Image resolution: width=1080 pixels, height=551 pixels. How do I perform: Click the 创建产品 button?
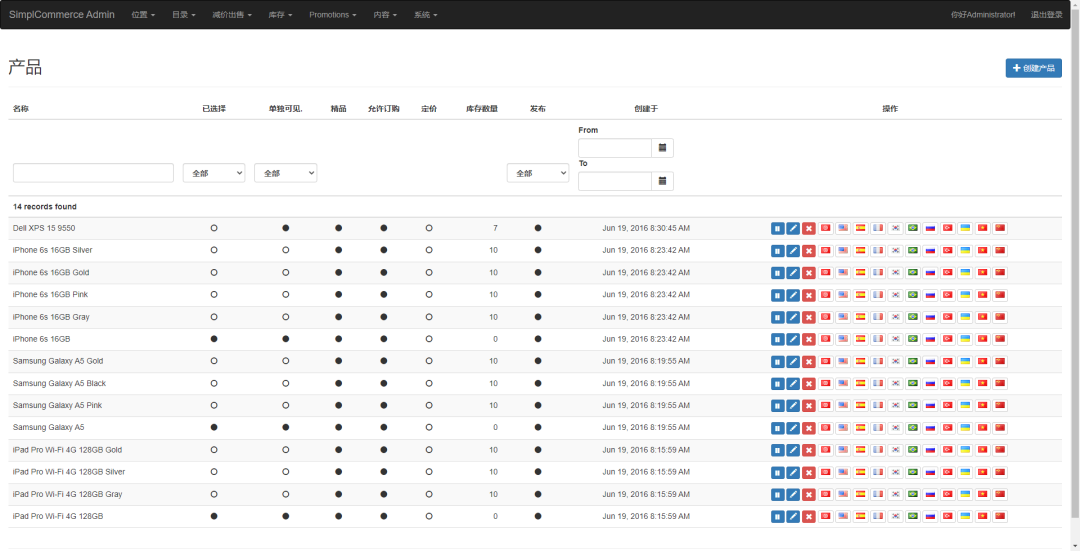coord(1033,68)
